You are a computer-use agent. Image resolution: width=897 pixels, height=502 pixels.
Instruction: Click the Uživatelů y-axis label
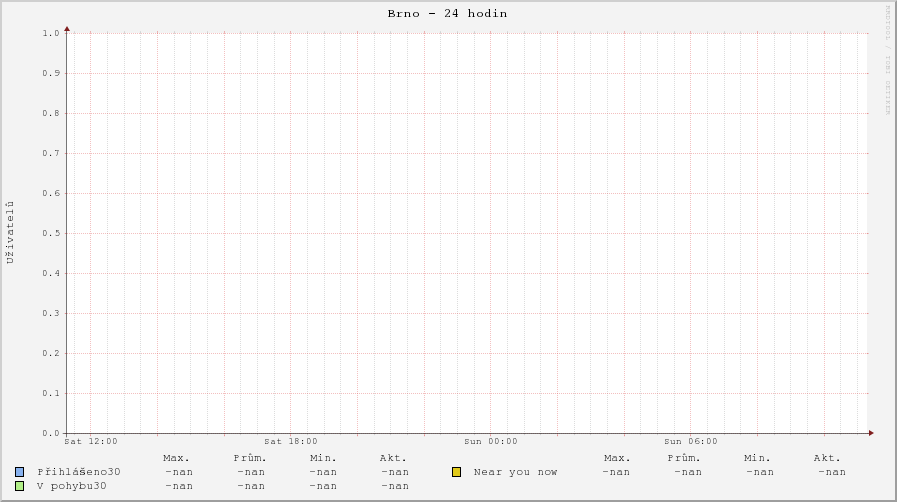click(x=11, y=232)
